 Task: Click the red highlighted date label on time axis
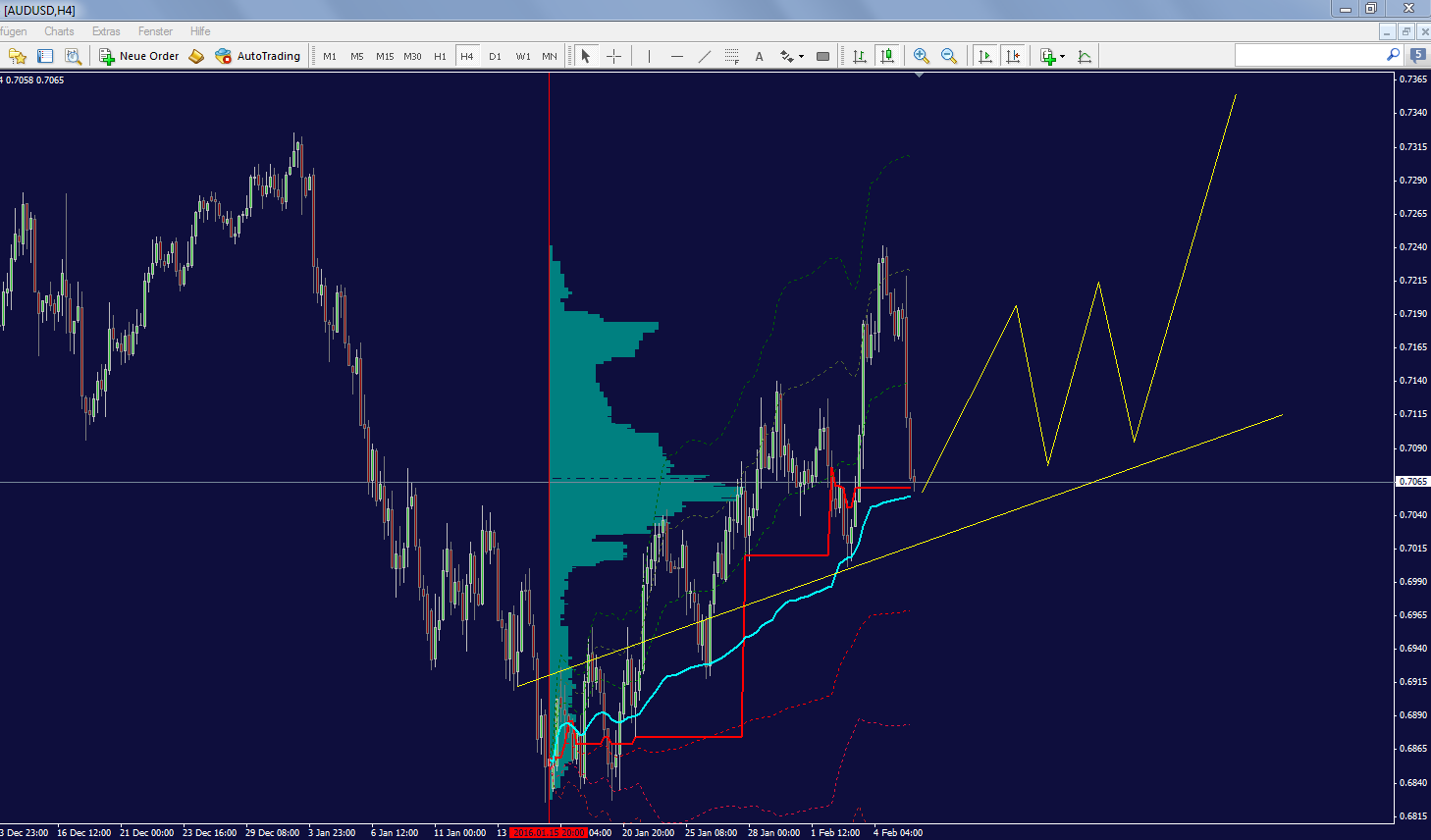coord(549,833)
